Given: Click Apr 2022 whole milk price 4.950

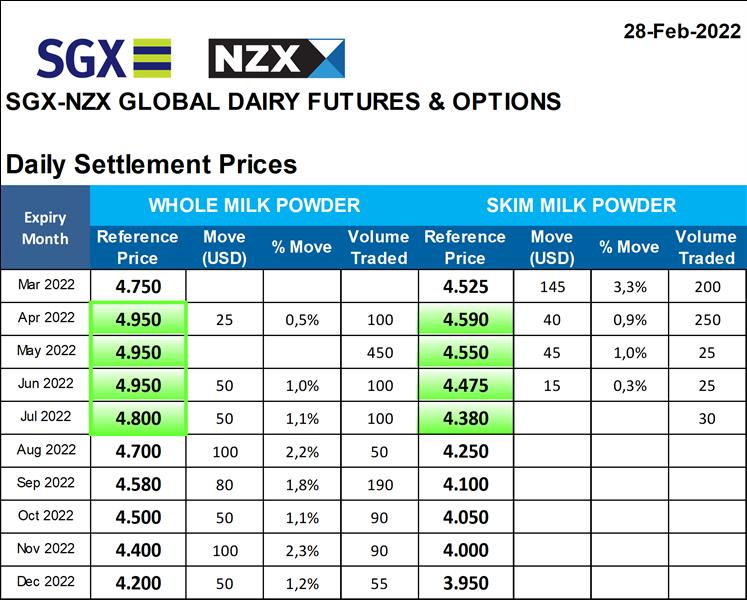Looking at the screenshot, I should point(138,319).
